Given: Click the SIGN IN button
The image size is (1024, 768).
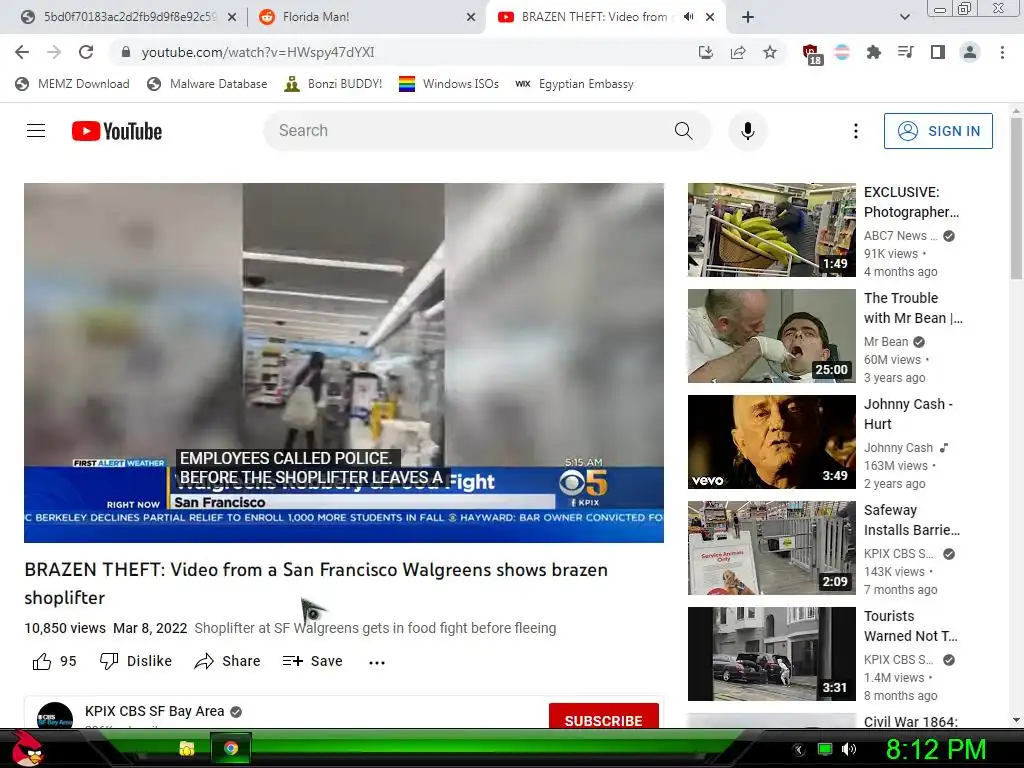Looking at the screenshot, I should pyautogui.click(x=938, y=131).
